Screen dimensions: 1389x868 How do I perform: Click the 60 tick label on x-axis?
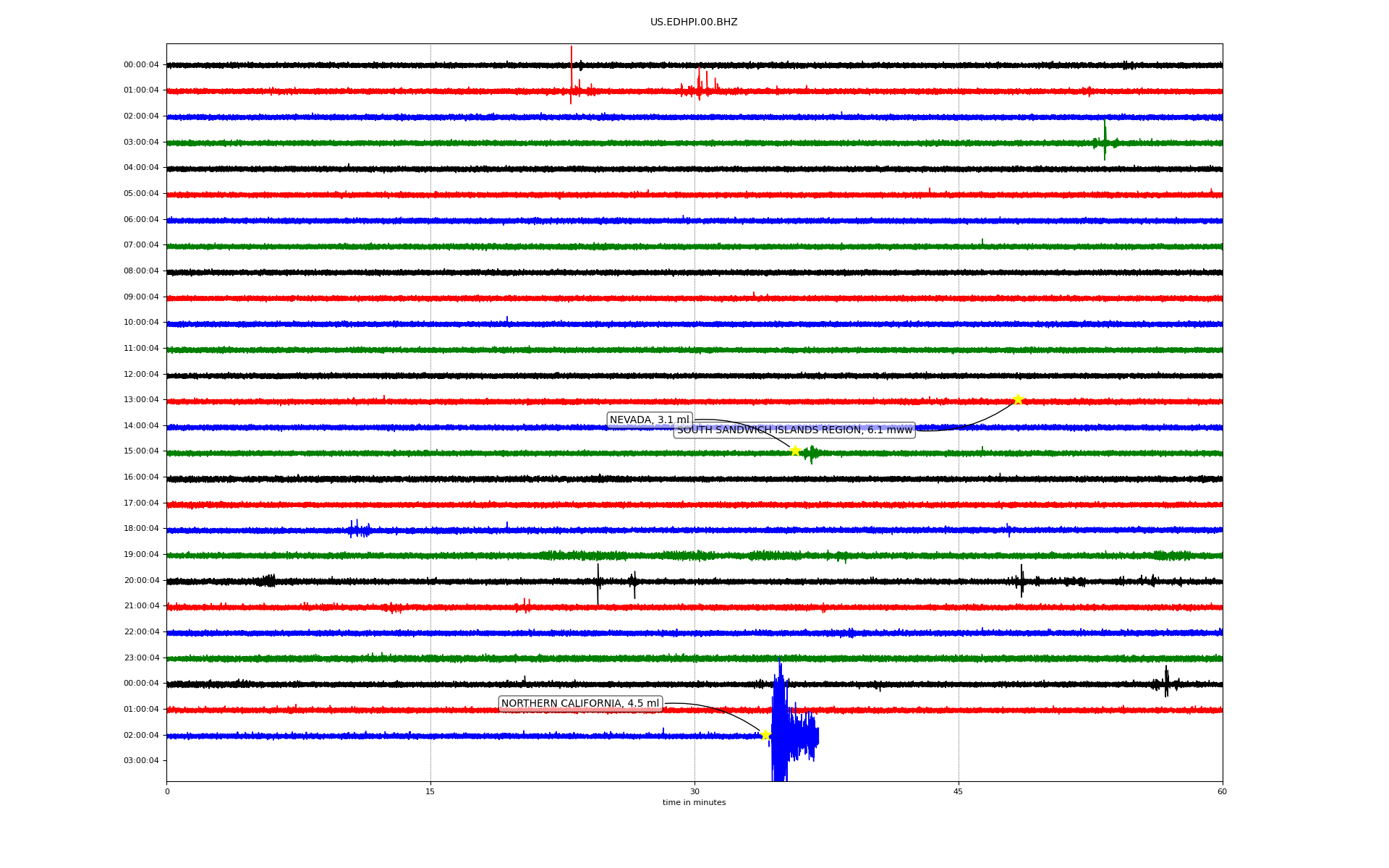pyautogui.click(x=1221, y=791)
